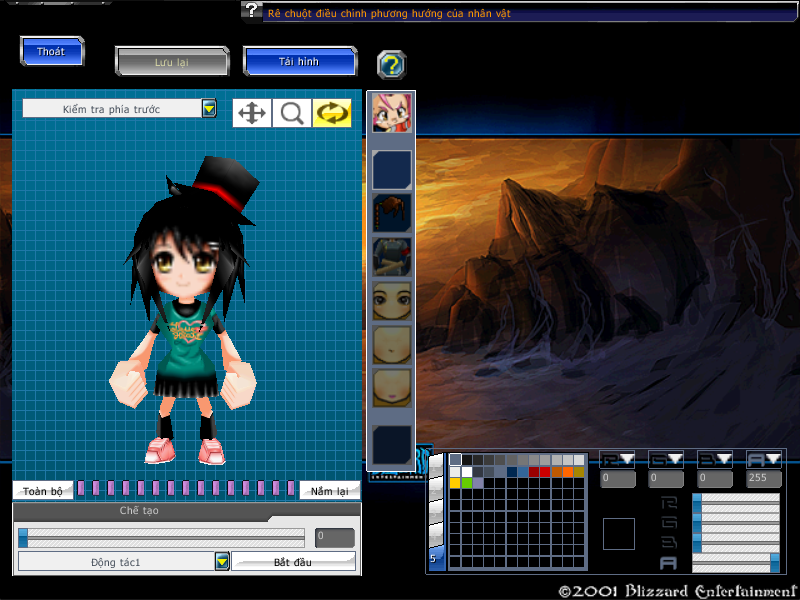Click the G color slider handle
Screen dimensions: 800x600
coord(697,523)
